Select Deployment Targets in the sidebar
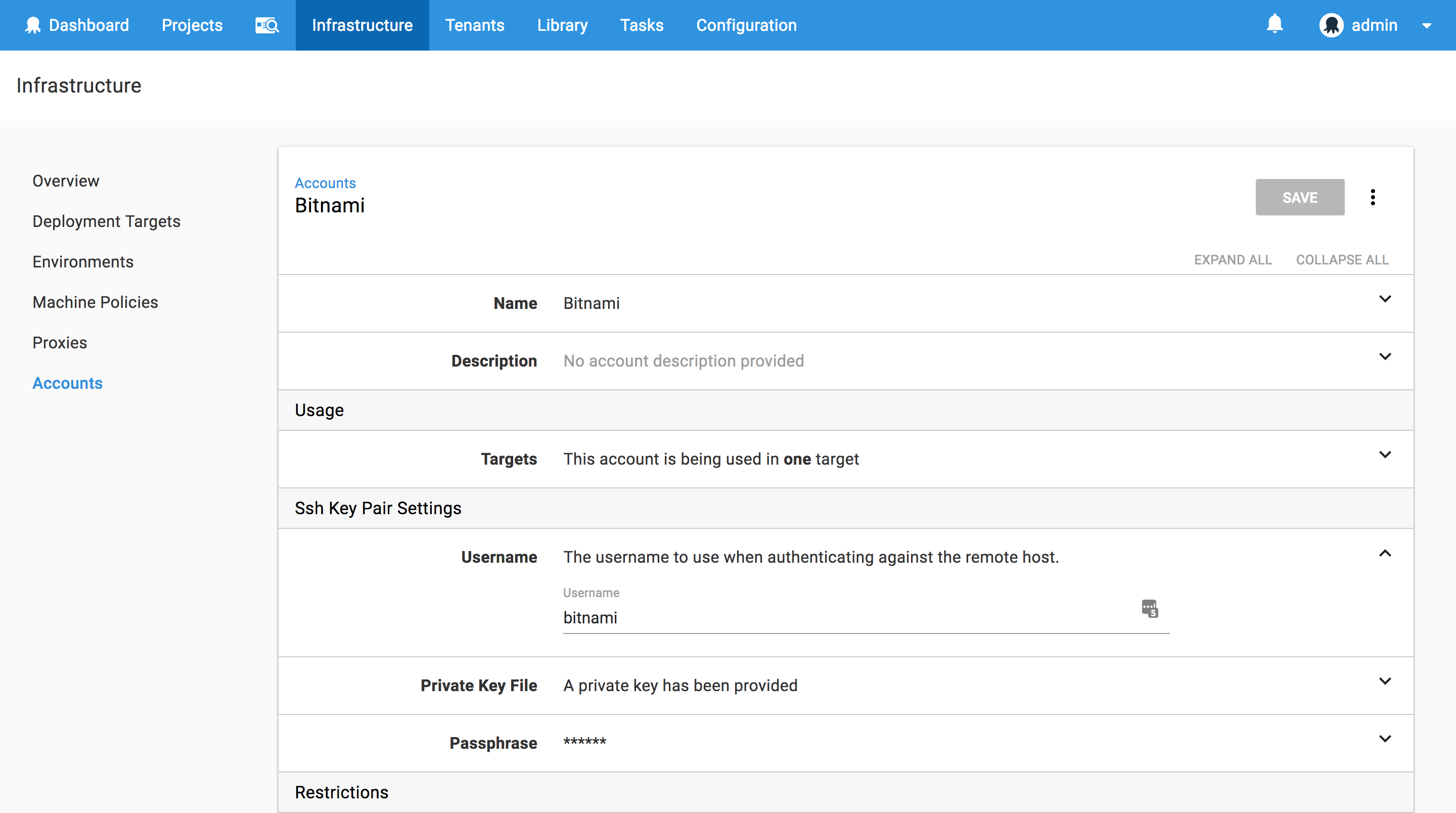This screenshot has height=813, width=1456. (106, 221)
